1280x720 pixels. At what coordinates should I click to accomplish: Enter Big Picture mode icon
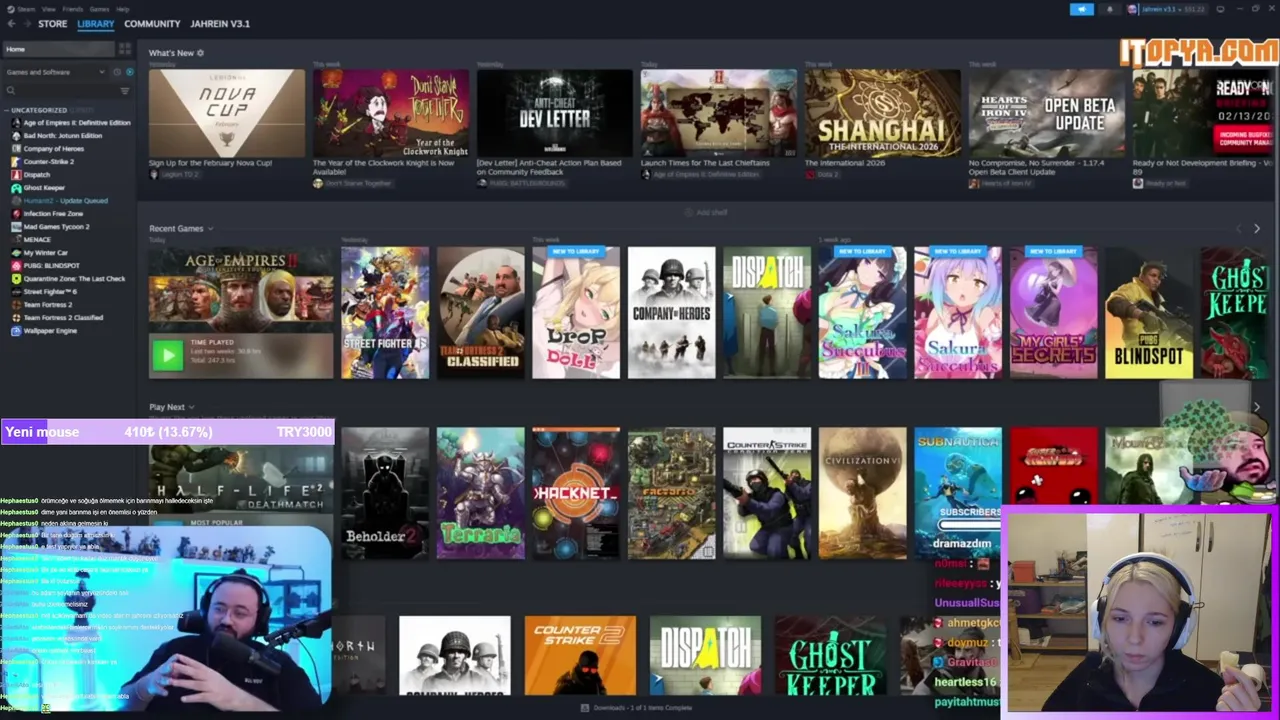[x=1221, y=9]
